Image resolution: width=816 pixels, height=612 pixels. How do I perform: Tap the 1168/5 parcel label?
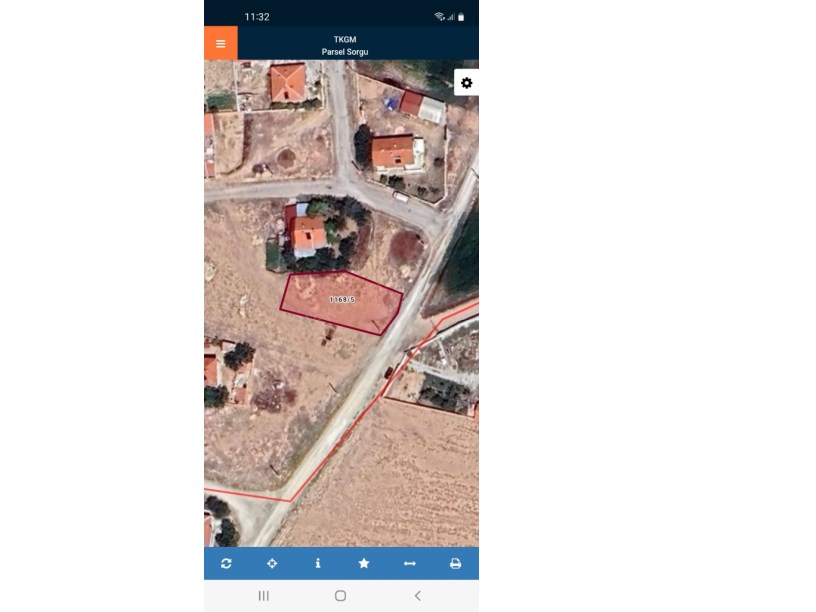tap(342, 299)
